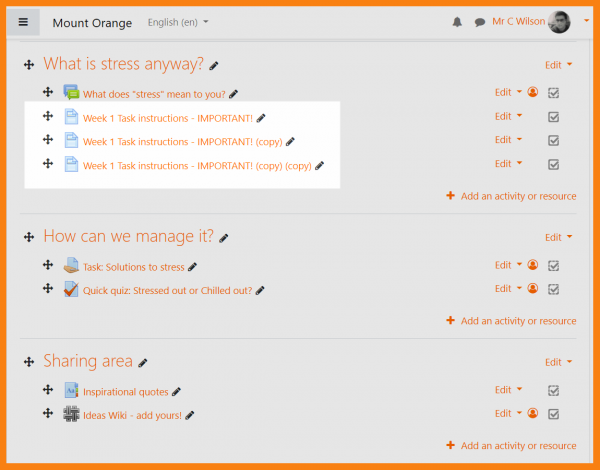Click group mode icon for Quick quiz
This screenshot has height=470, width=600.
(x=532, y=290)
